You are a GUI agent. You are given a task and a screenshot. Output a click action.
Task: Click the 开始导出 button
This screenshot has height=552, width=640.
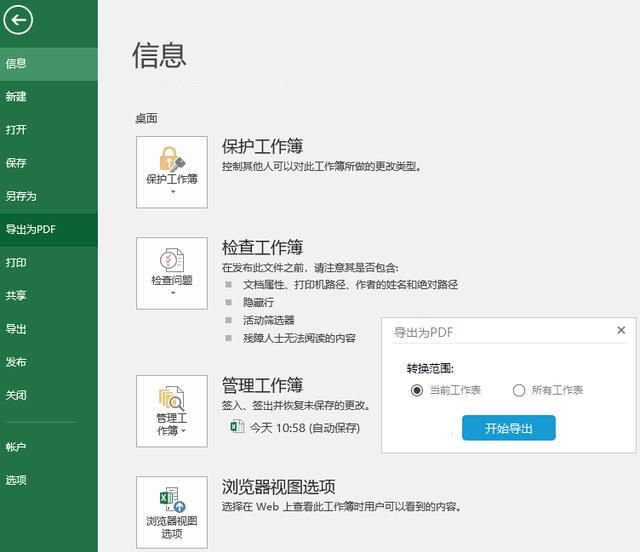coord(509,428)
